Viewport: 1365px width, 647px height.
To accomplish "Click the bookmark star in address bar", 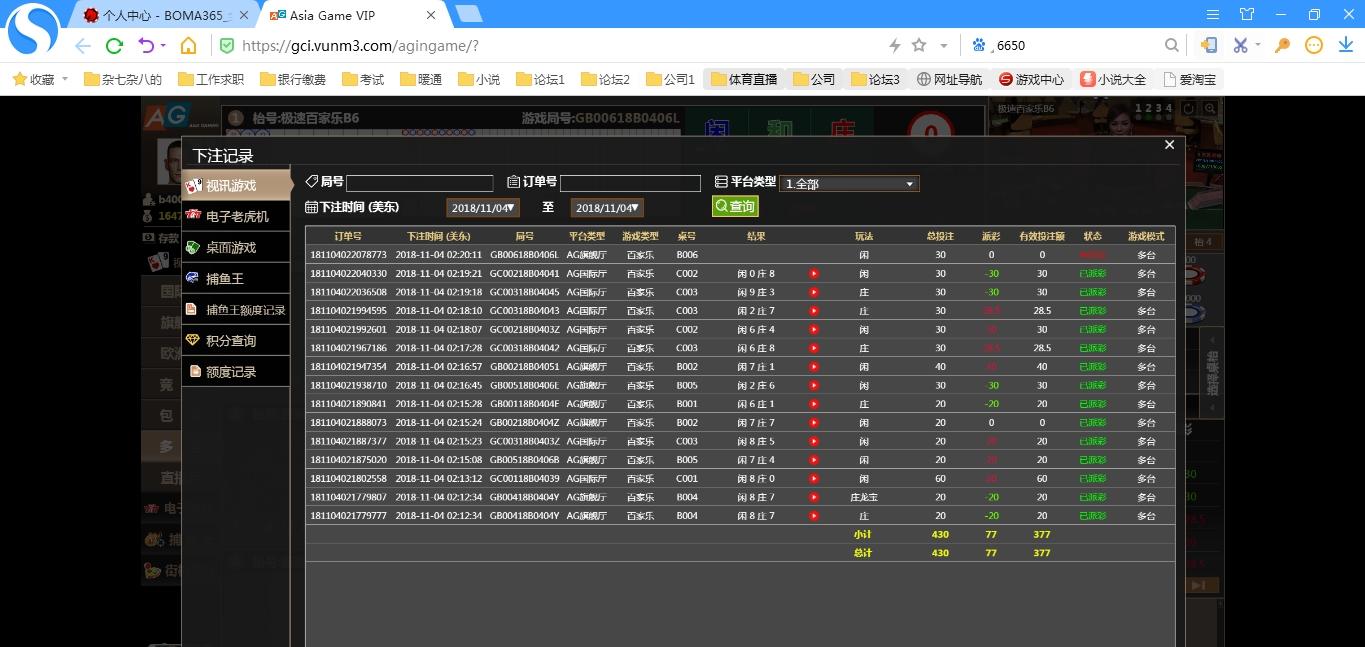I will [x=919, y=45].
